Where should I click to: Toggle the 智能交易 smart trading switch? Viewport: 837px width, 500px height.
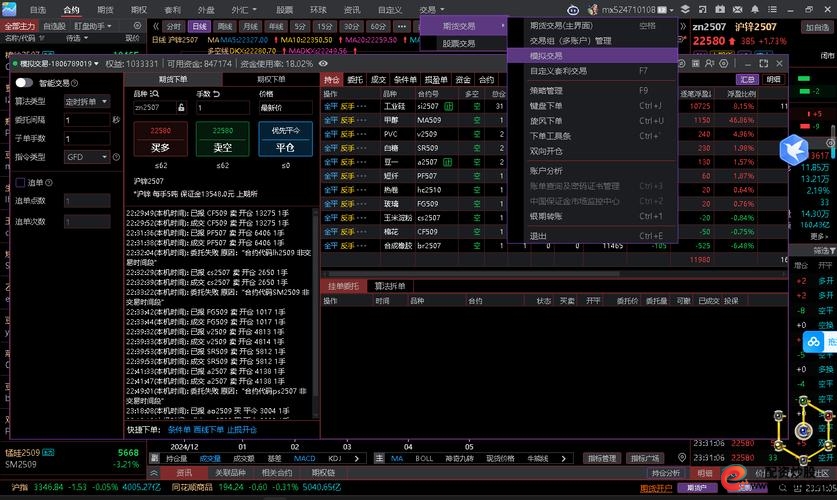coord(23,82)
